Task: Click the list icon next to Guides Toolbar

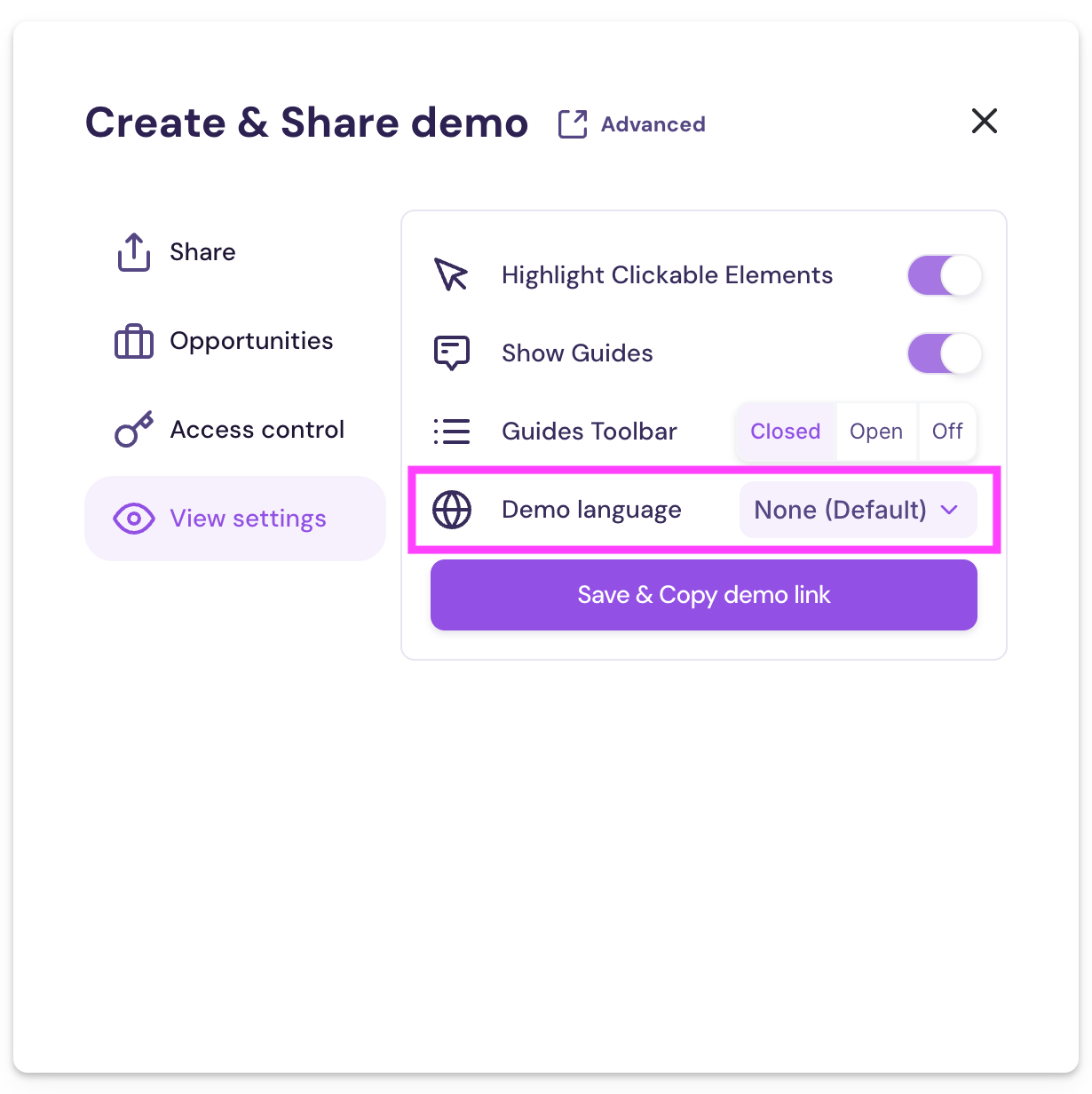Action: 452,432
